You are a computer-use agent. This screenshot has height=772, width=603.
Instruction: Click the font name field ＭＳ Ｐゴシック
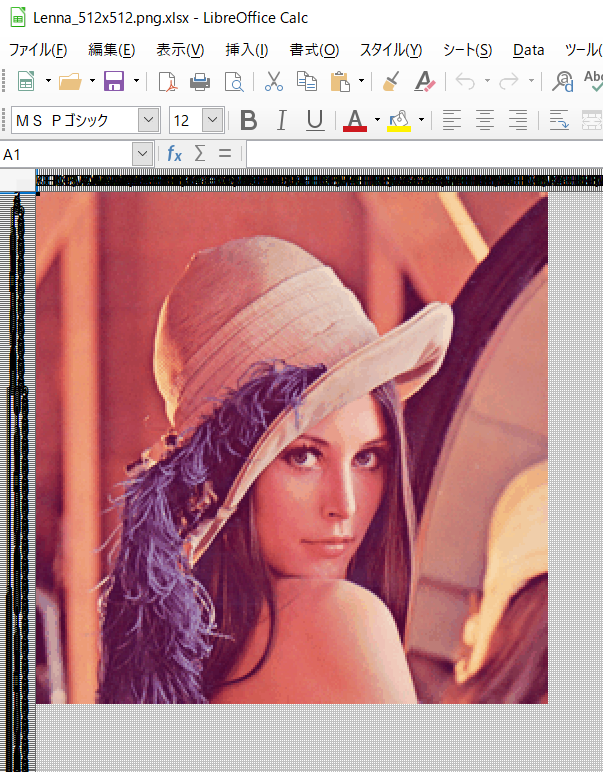(x=74, y=120)
